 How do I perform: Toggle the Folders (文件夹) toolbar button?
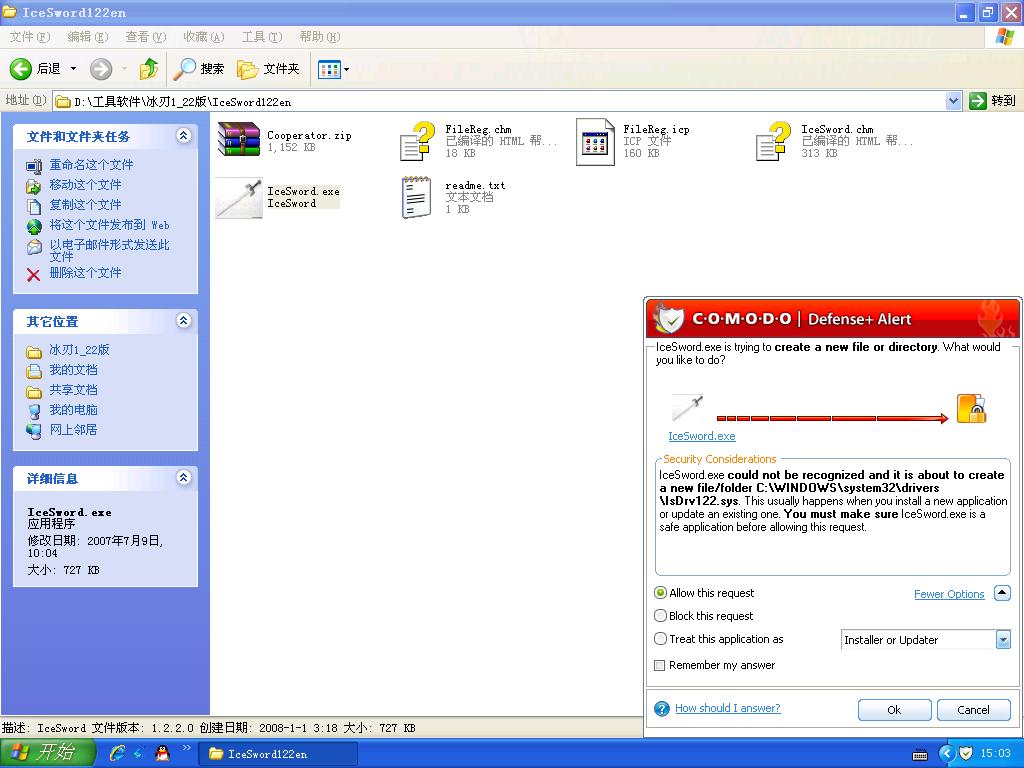pos(268,69)
